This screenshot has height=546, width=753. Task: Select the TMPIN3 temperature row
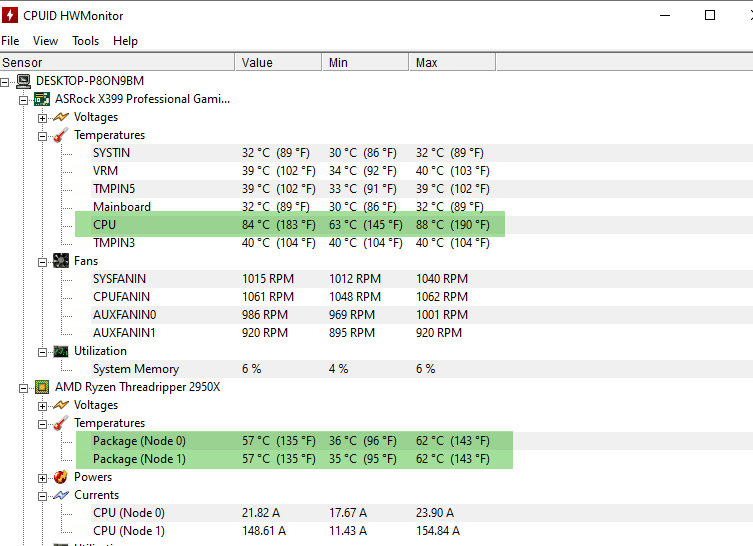click(x=422, y=243)
